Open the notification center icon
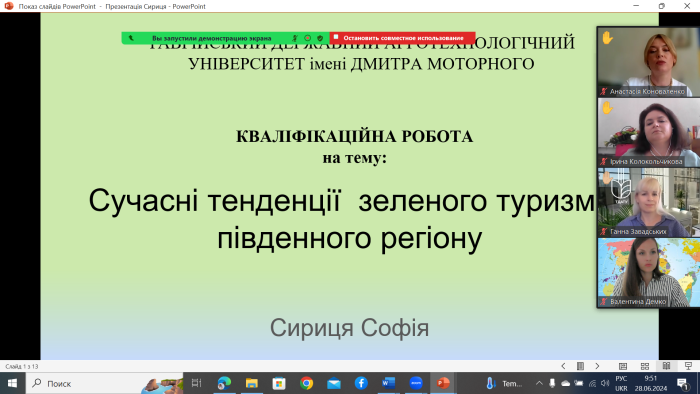700x394 pixels. 683,384
